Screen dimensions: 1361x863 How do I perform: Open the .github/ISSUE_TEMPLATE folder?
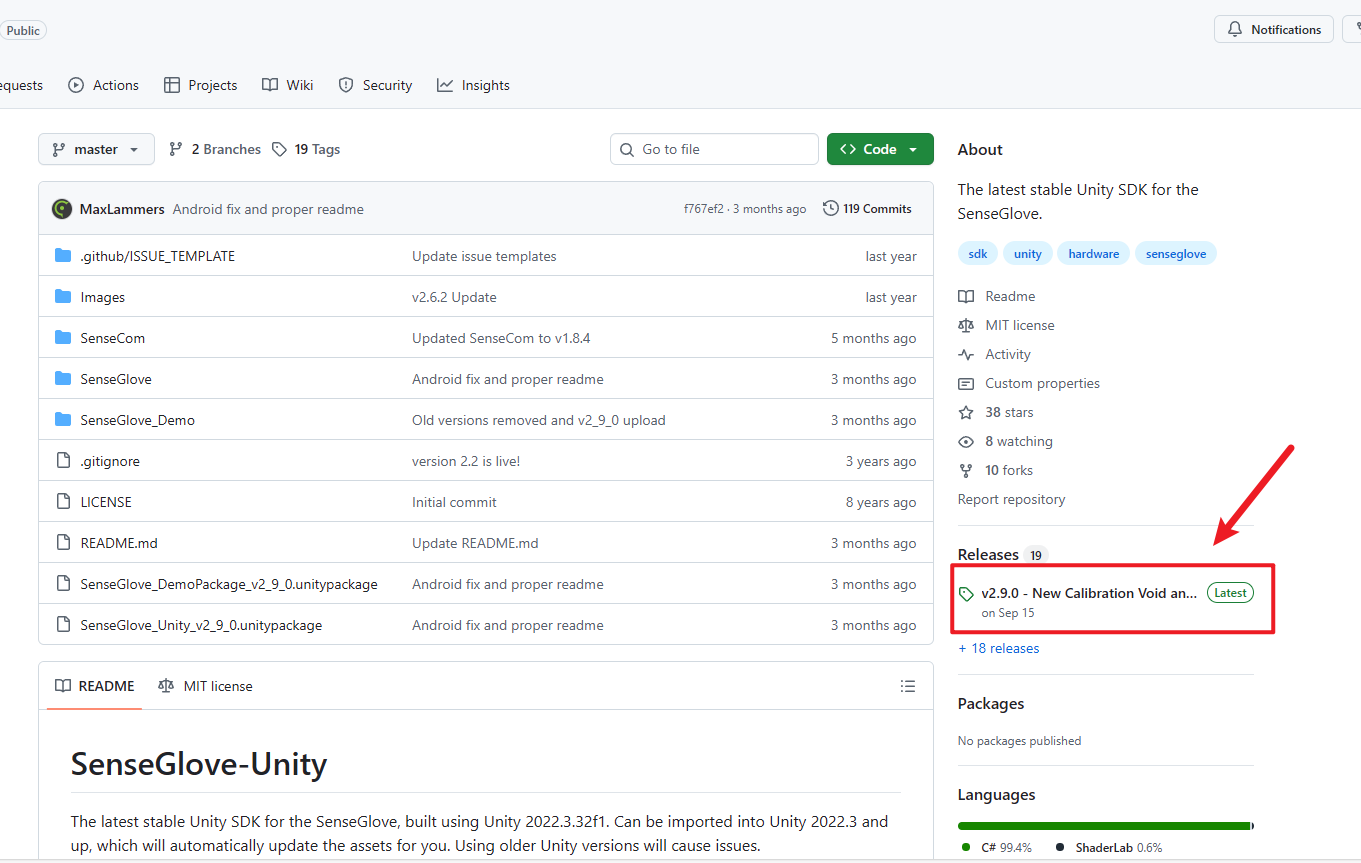(x=157, y=256)
